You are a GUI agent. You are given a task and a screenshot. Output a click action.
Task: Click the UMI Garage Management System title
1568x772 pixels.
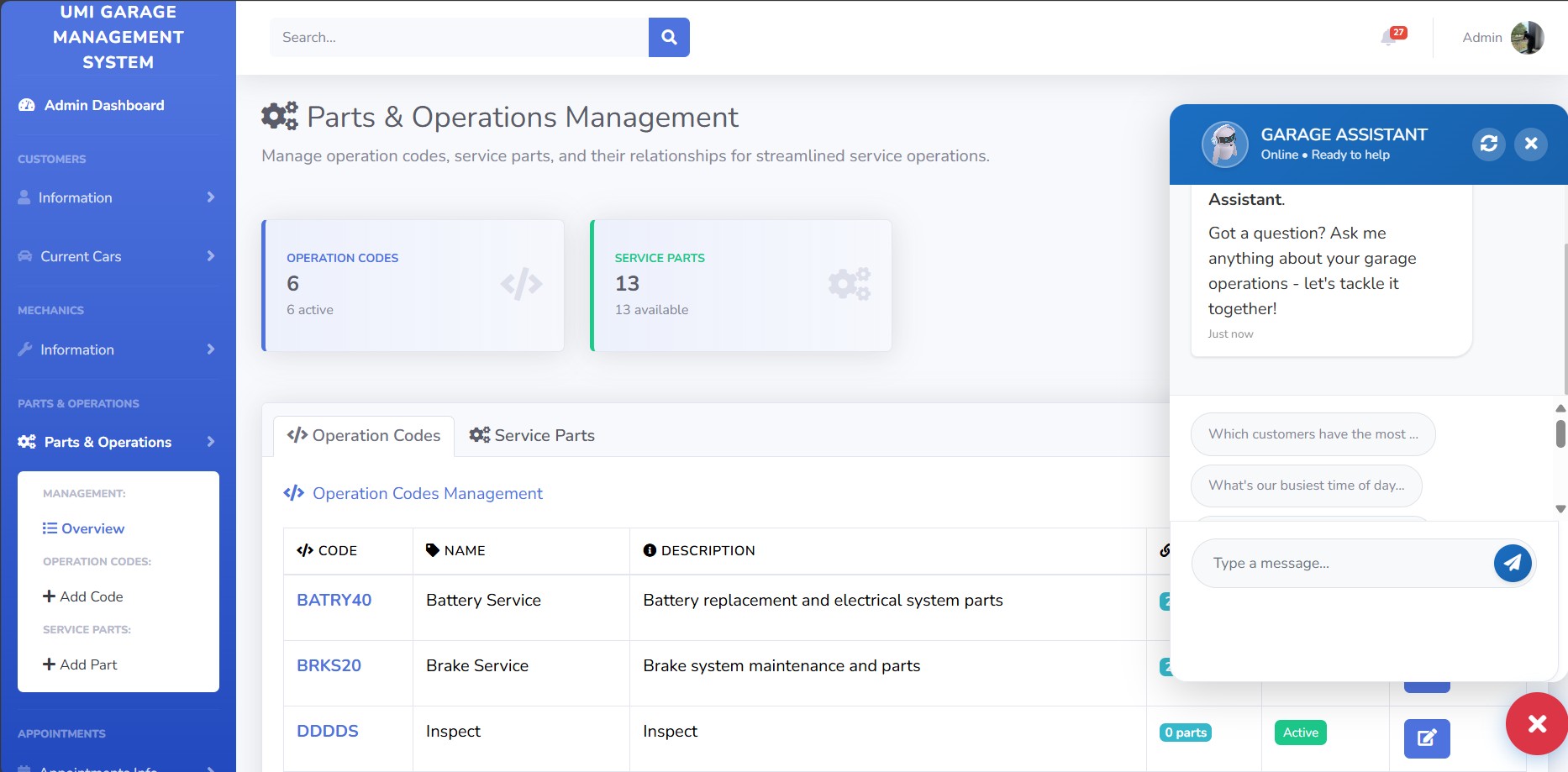[x=118, y=37]
